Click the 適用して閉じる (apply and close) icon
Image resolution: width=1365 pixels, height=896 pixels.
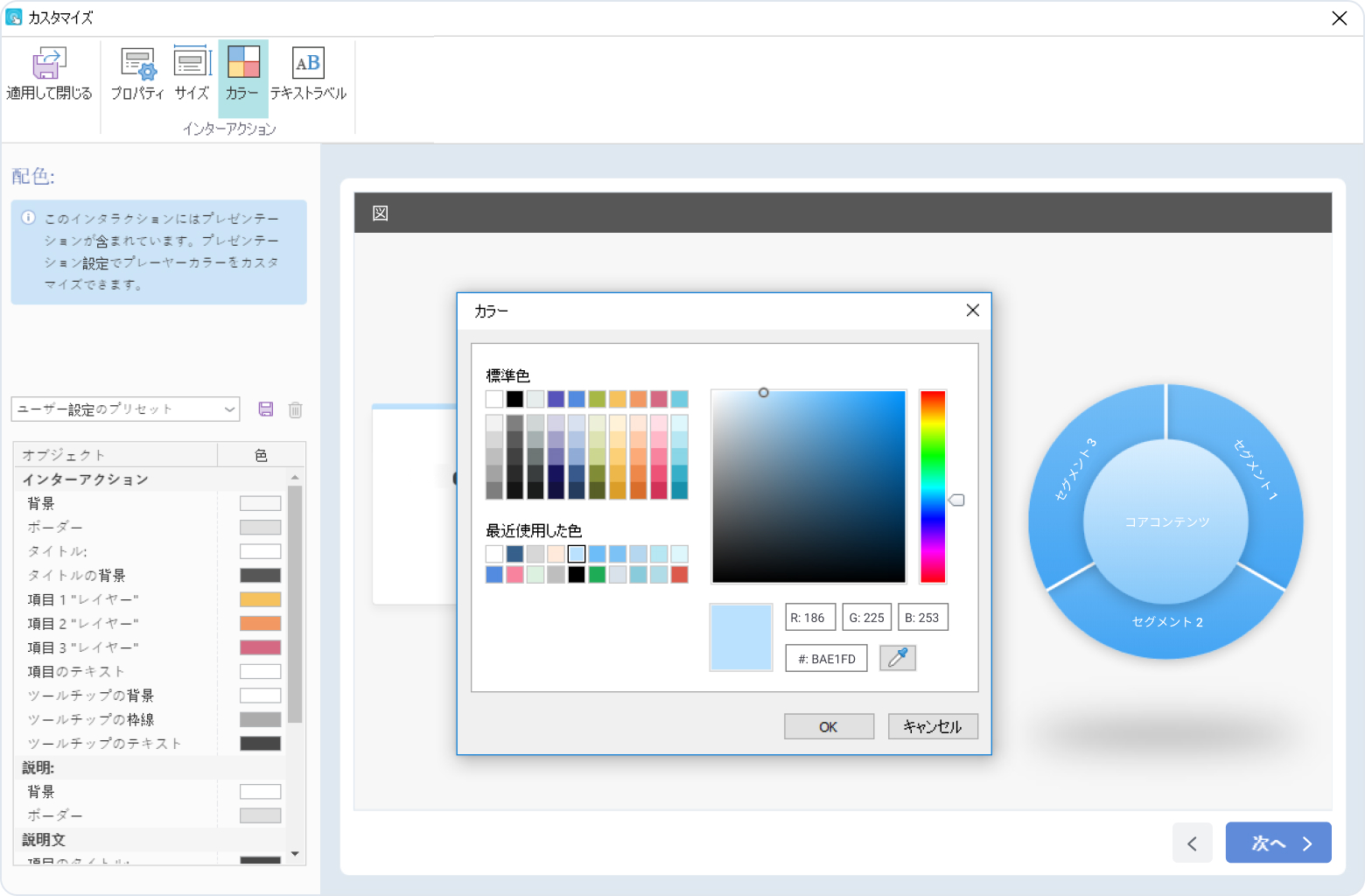click(x=49, y=64)
